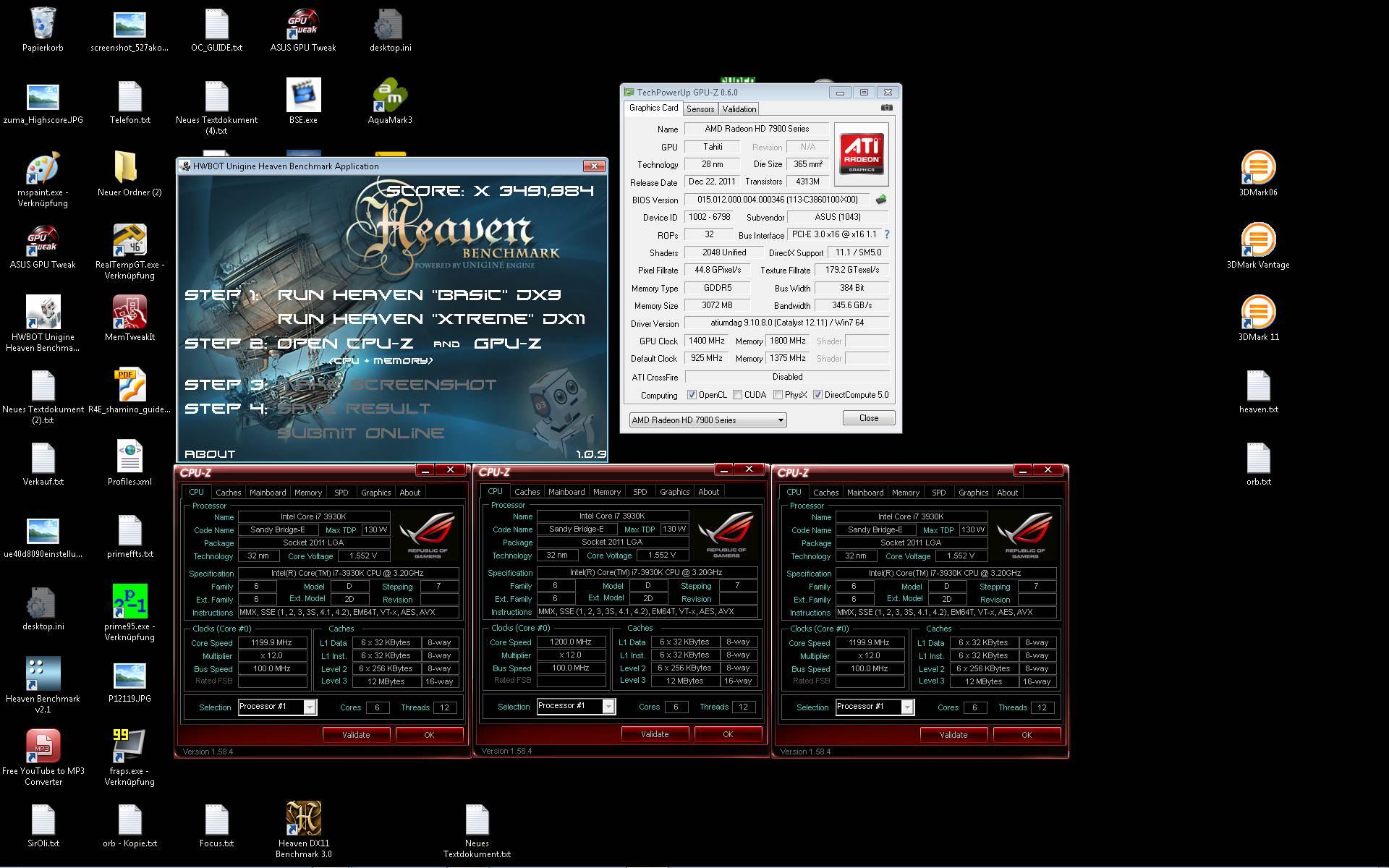Click OK in middle CPU-Z window
The width and height of the screenshot is (1389, 868).
tap(728, 734)
